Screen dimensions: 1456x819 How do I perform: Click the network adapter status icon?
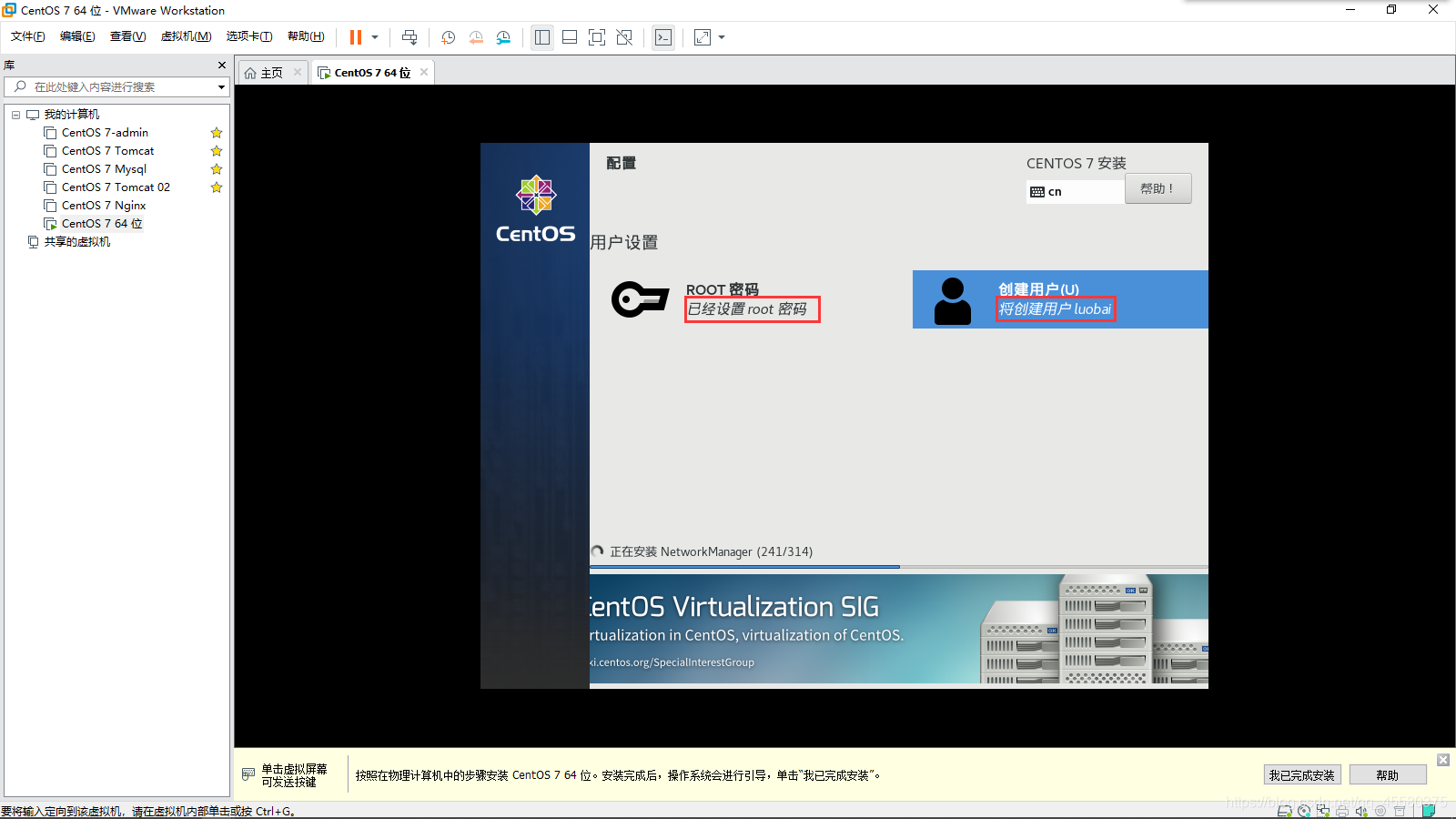pos(1323,811)
